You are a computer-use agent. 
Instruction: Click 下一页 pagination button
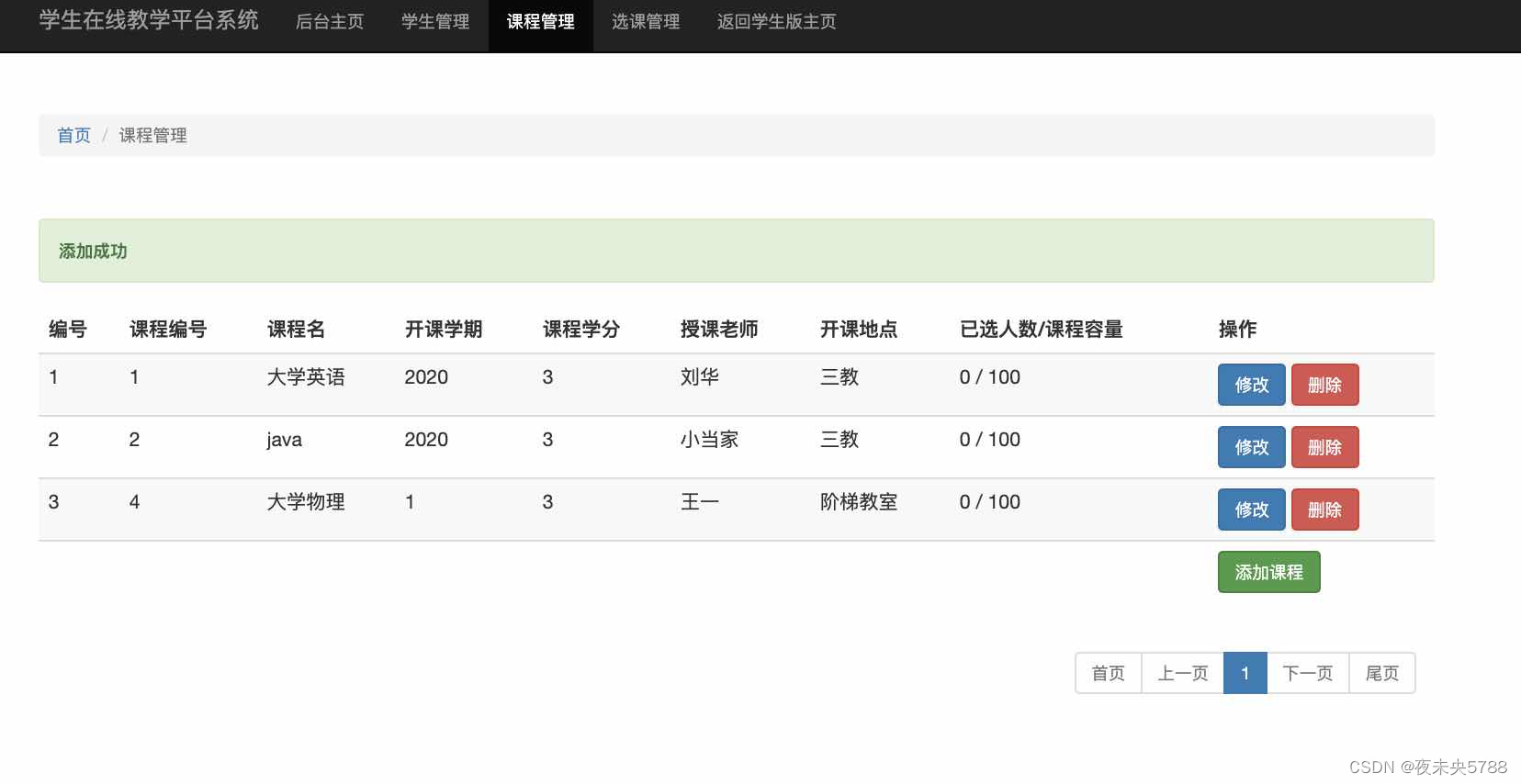(1308, 673)
